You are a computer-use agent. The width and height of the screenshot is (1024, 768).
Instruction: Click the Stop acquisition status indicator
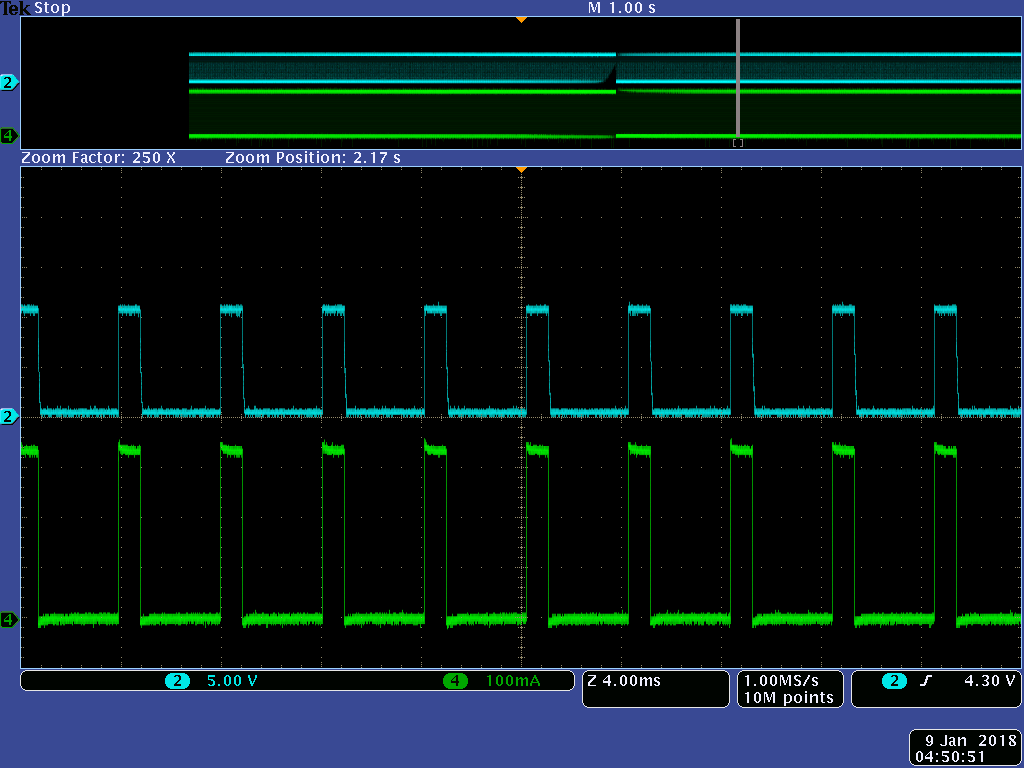pyautogui.click(x=52, y=8)
